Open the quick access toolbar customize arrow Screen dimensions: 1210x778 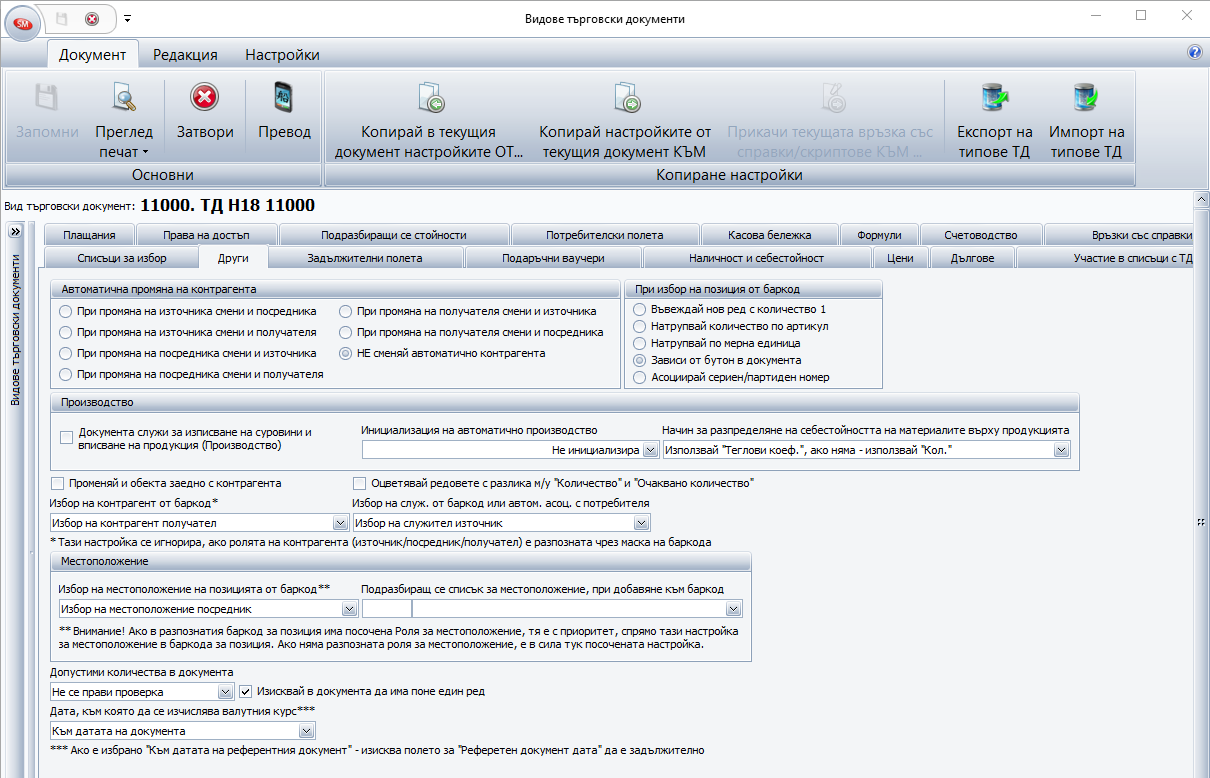click(128, 19)
